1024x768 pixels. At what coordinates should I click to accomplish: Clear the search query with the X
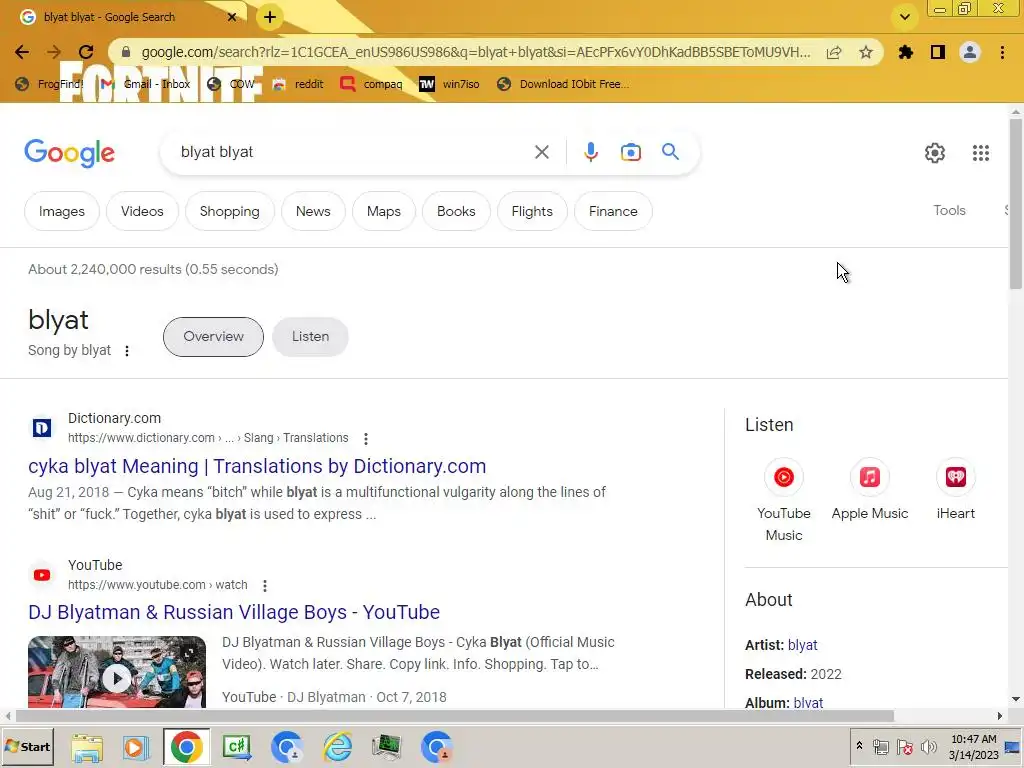541,152
